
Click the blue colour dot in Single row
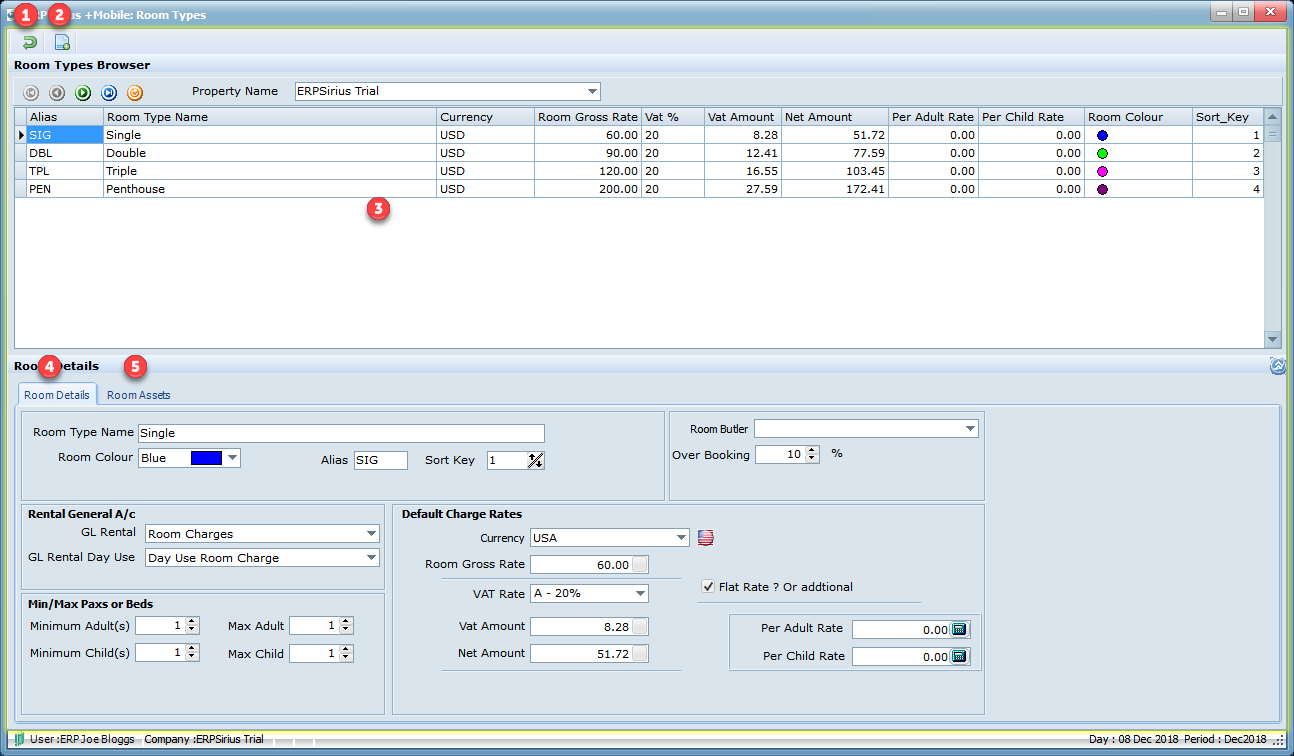pyautogui.click(x=1103, y=135)
